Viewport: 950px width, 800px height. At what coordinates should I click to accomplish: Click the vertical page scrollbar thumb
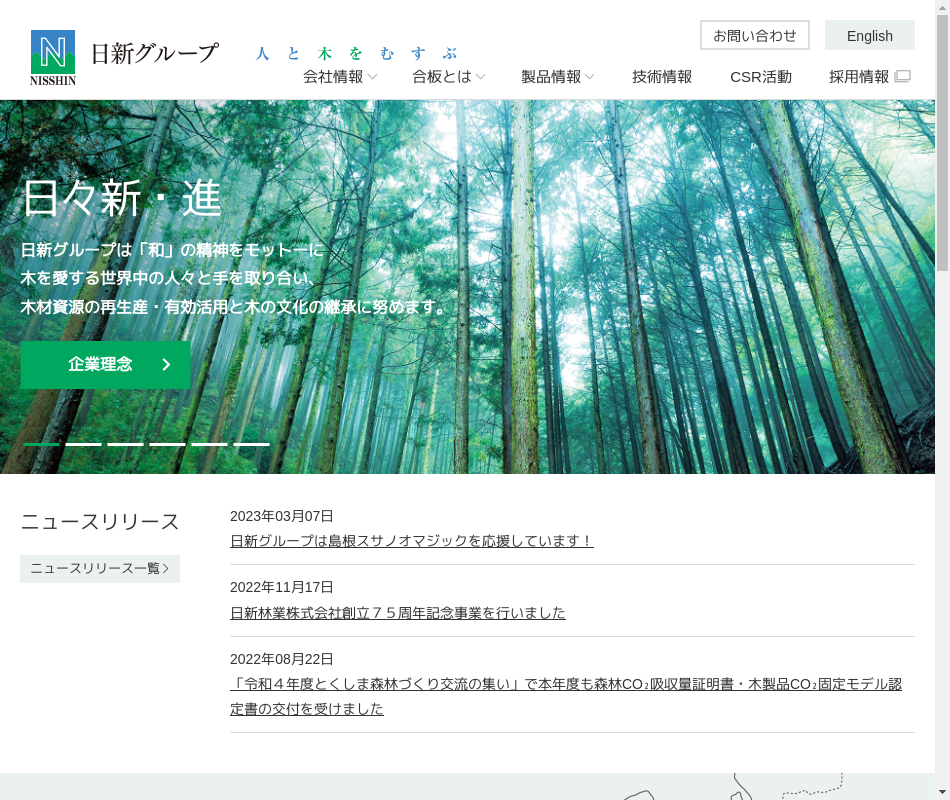click(x=942, y=140)
